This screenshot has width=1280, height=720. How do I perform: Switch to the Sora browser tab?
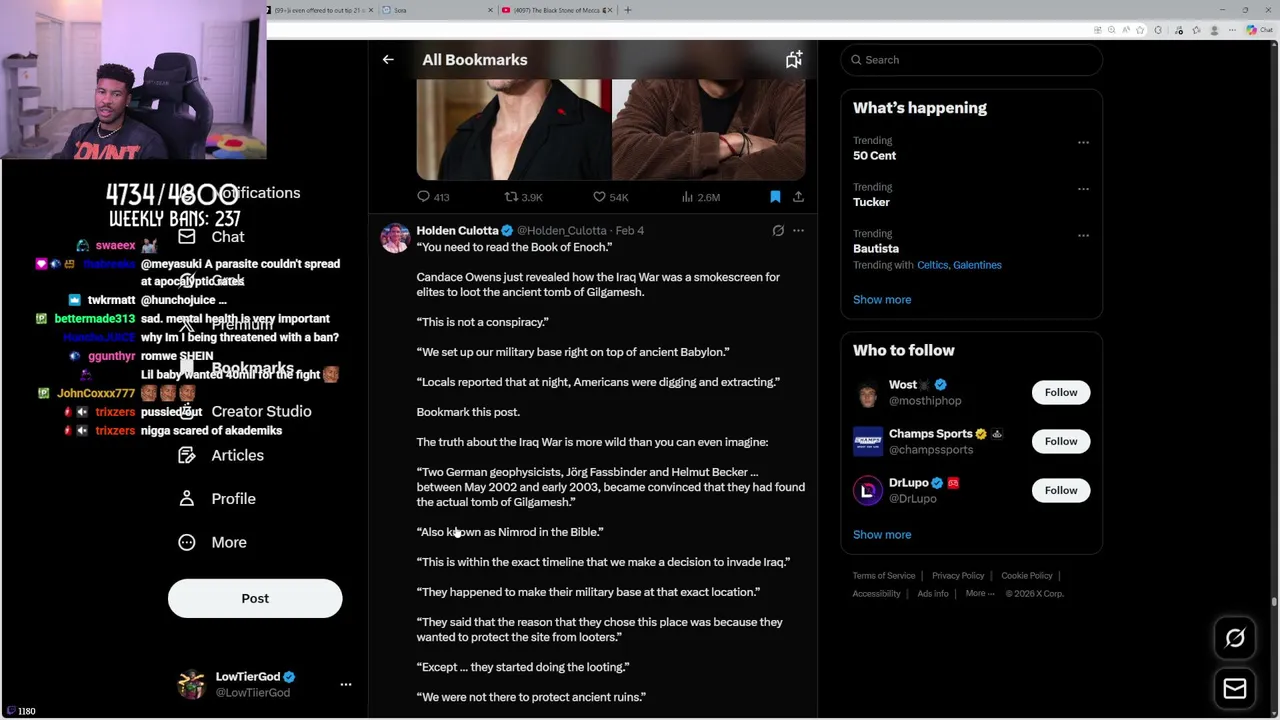437,10
